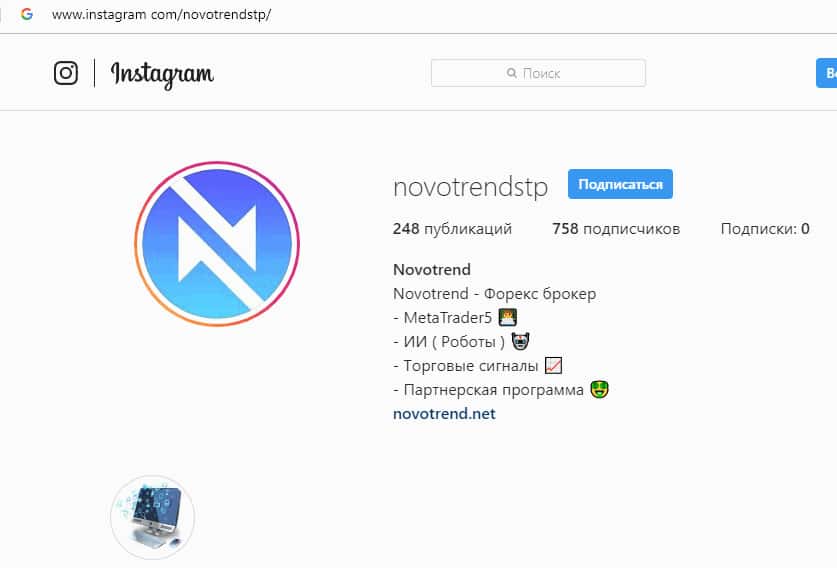Open the Подписки: 0 following list
Viewport: 837px width, 568px height.
765,229
